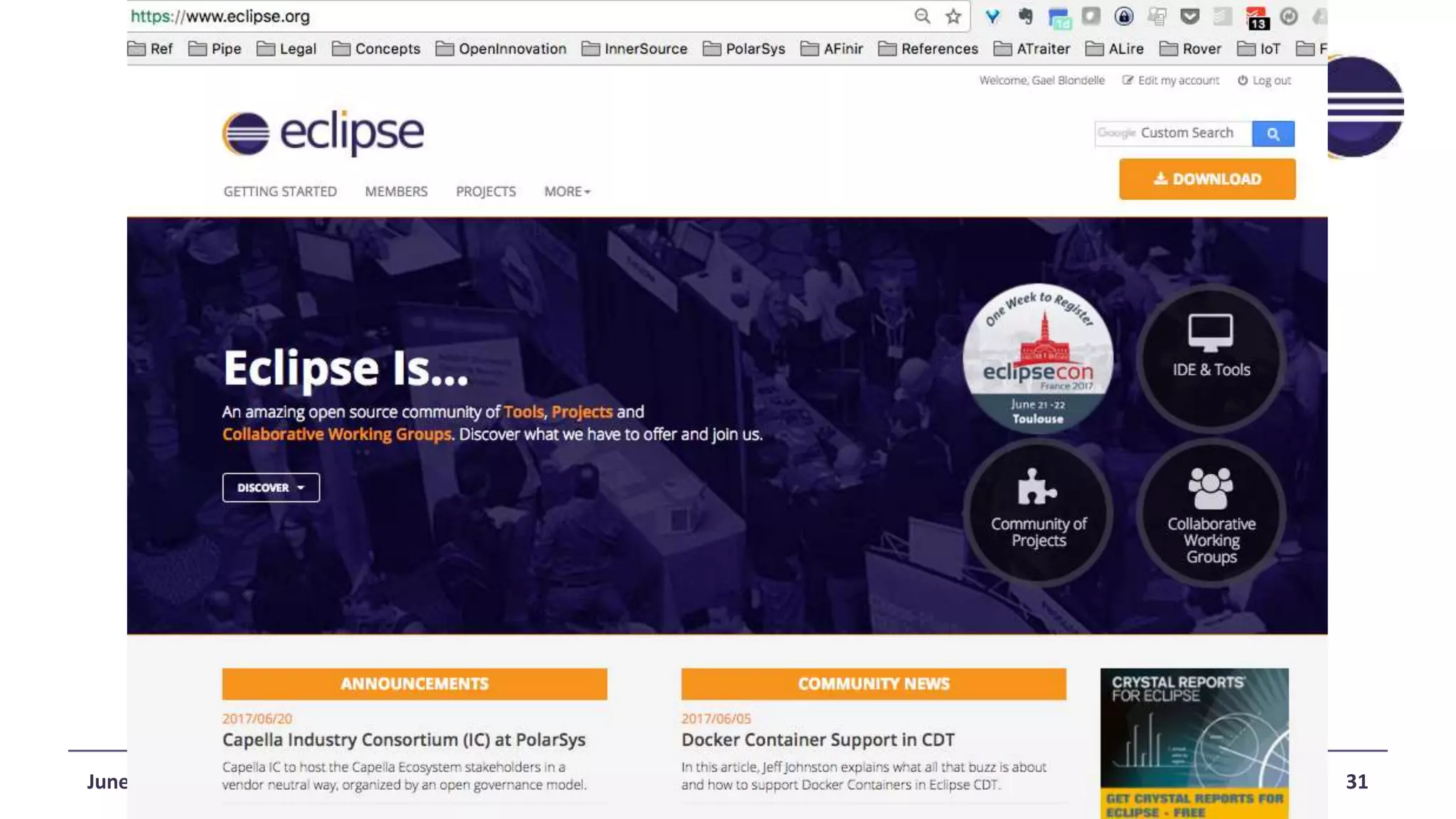The width and height of the screenshot is (1456, 819).
Task: Open the Pocket extension icon
Action: click(1189, 16)
